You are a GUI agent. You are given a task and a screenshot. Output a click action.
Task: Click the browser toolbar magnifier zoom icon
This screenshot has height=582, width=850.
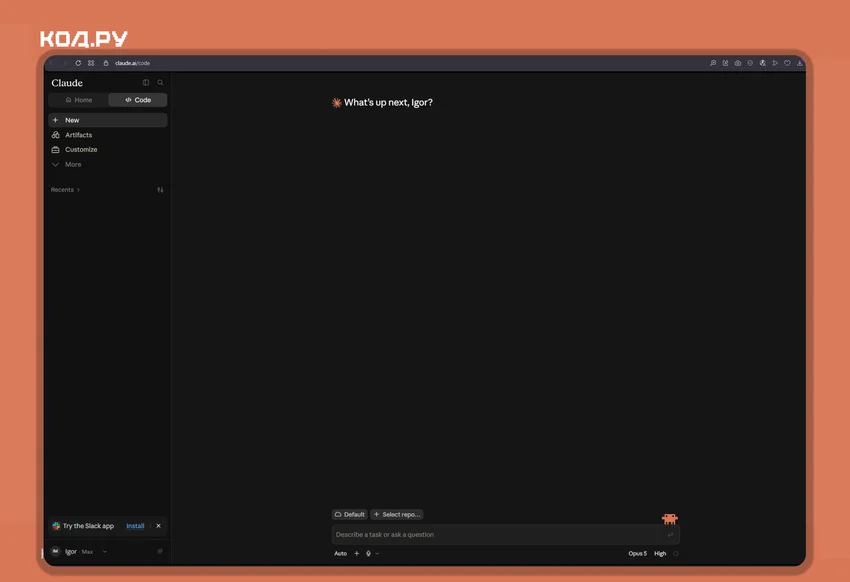[713, 63]
